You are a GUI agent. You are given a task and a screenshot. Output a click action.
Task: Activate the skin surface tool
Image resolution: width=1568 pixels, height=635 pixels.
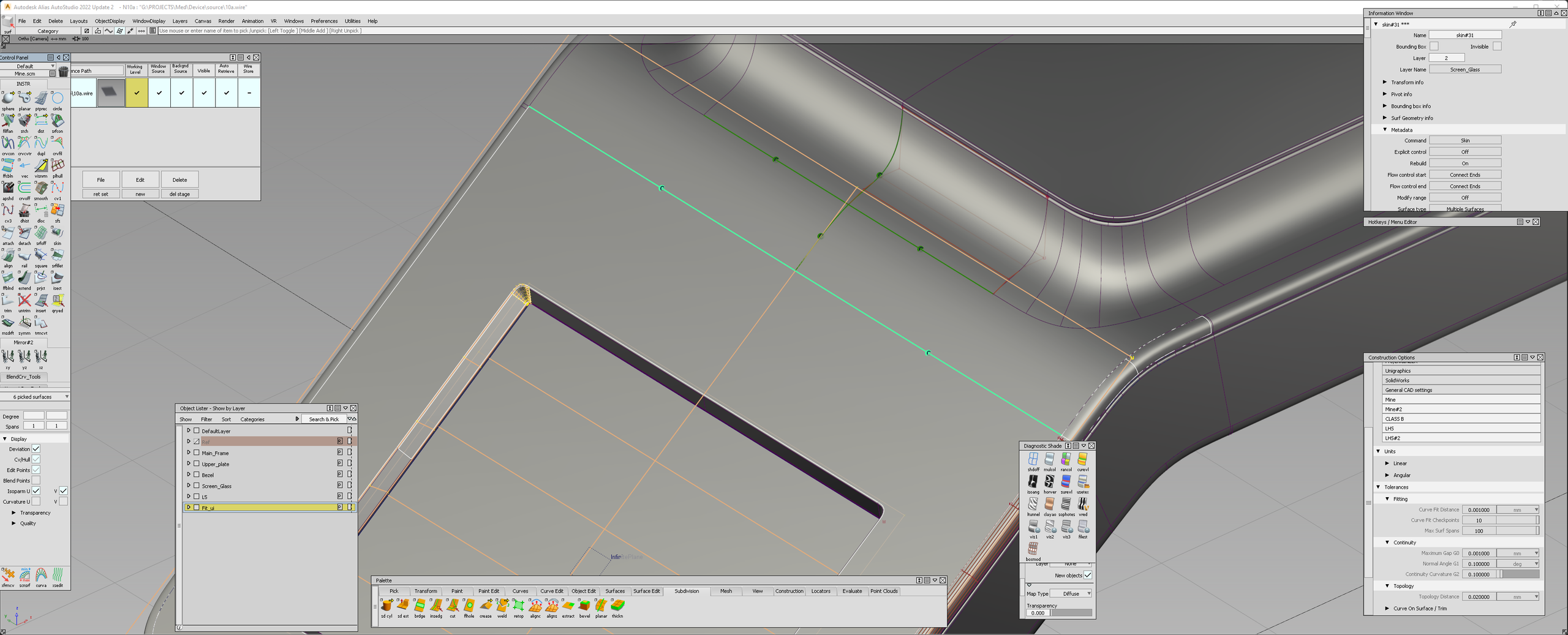(57, 233)
